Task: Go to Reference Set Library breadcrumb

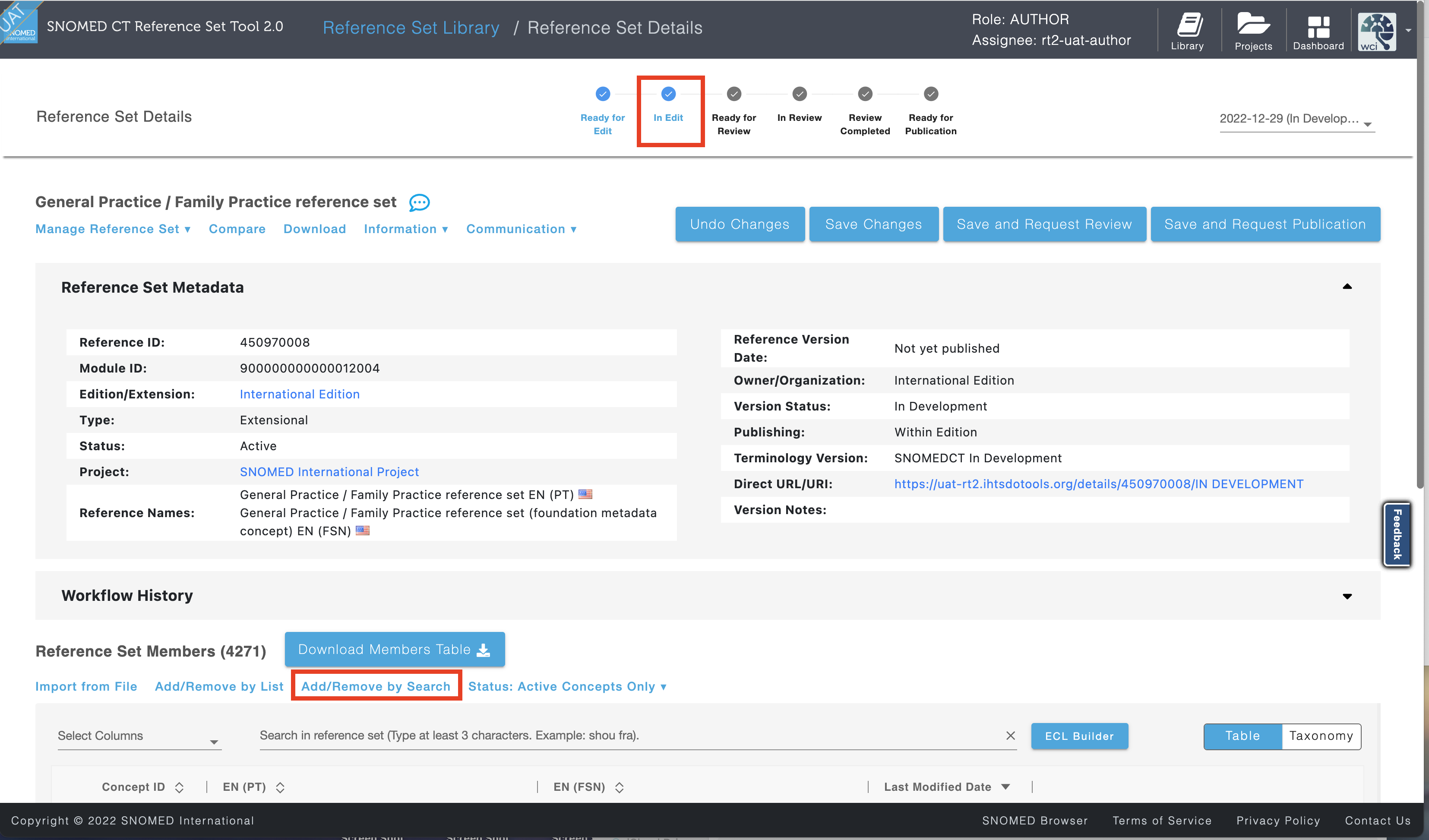Action: pos(411,27)
